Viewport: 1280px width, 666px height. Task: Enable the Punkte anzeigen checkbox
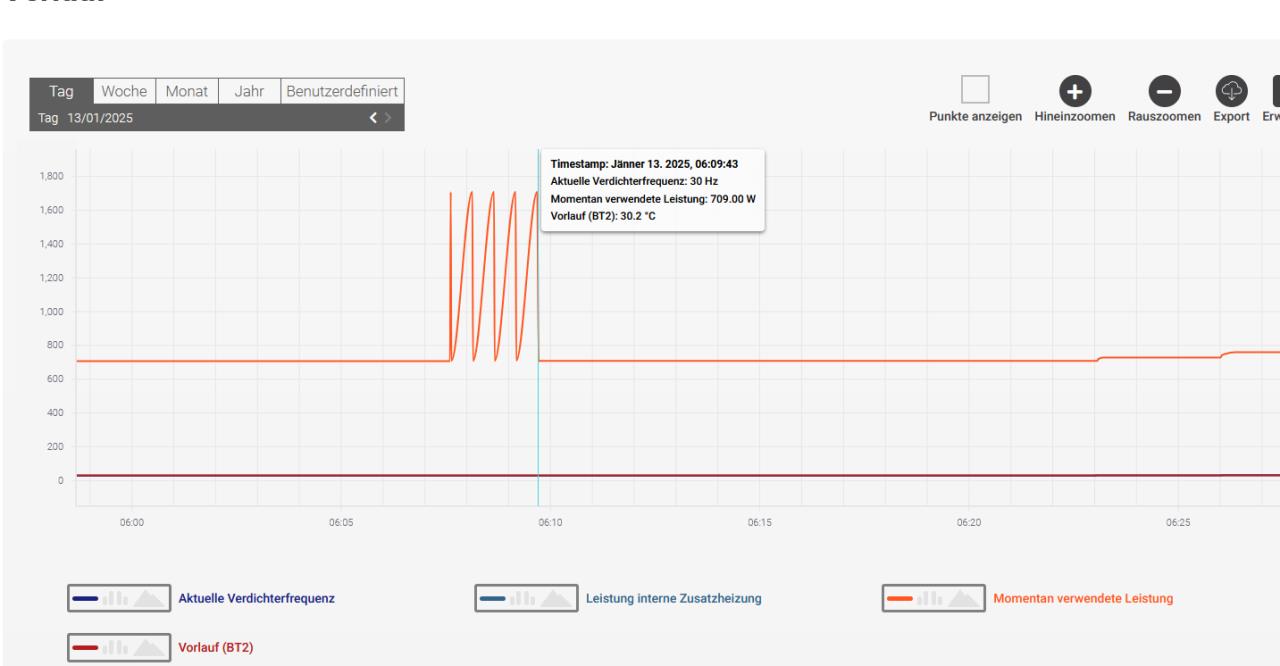(x=975, y=90)
